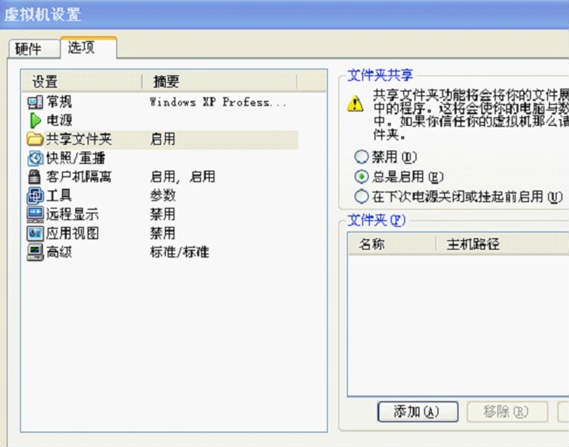The width and height of the screenshot is (569, 447).
Task: Click the greyed 移除 button
Action: pos(507,411)
